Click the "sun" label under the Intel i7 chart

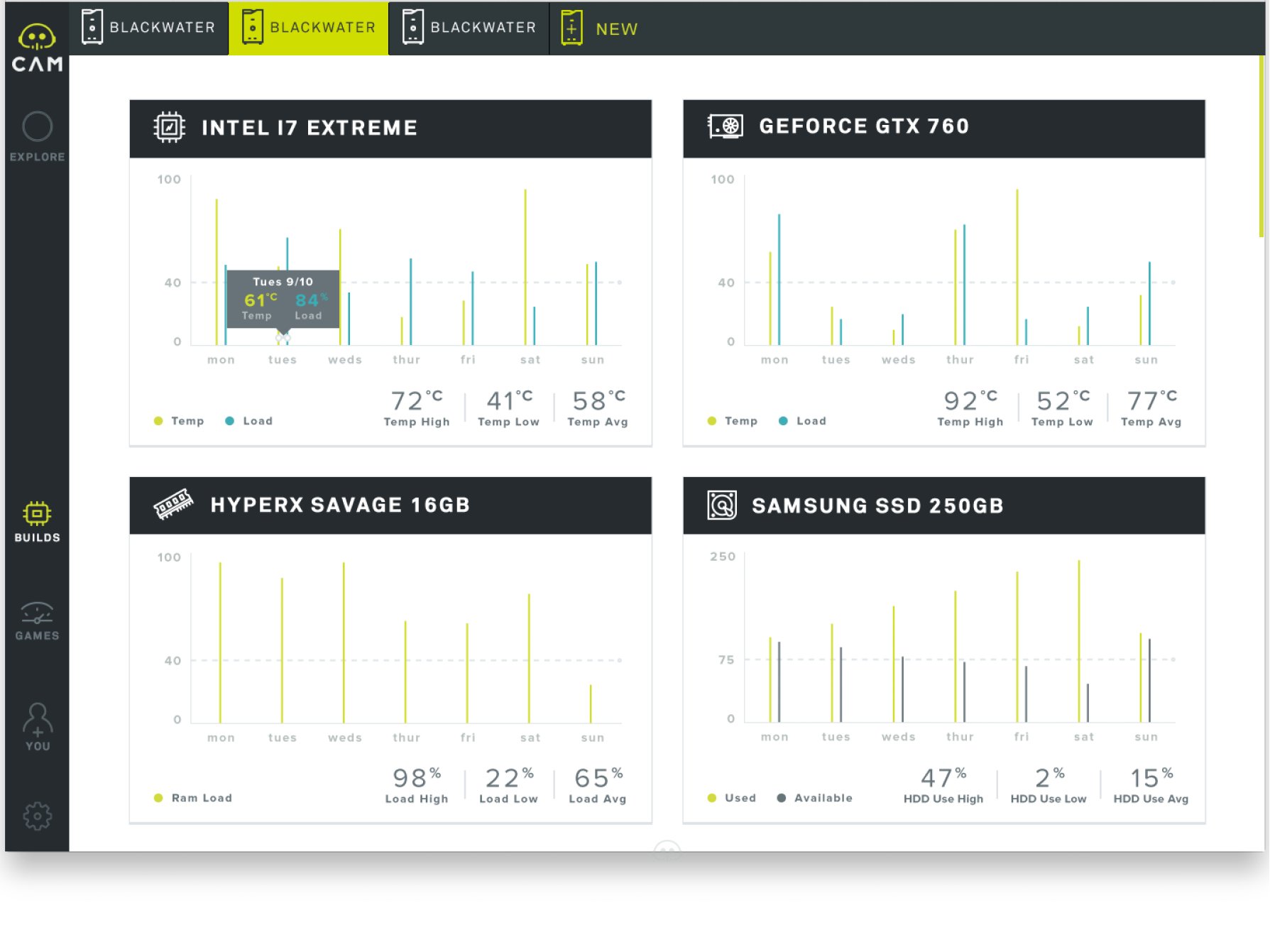[593, 360]
